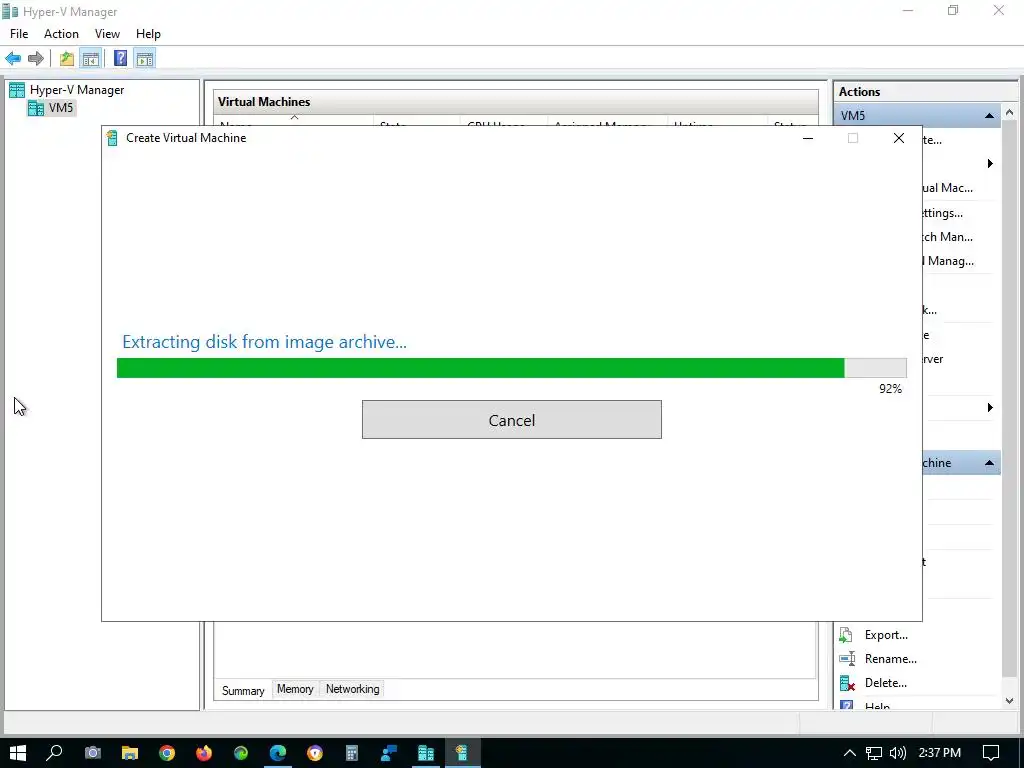Click the Rename... action link
Viewport: 1024px width, 768px height.
(x=891, y=659)
